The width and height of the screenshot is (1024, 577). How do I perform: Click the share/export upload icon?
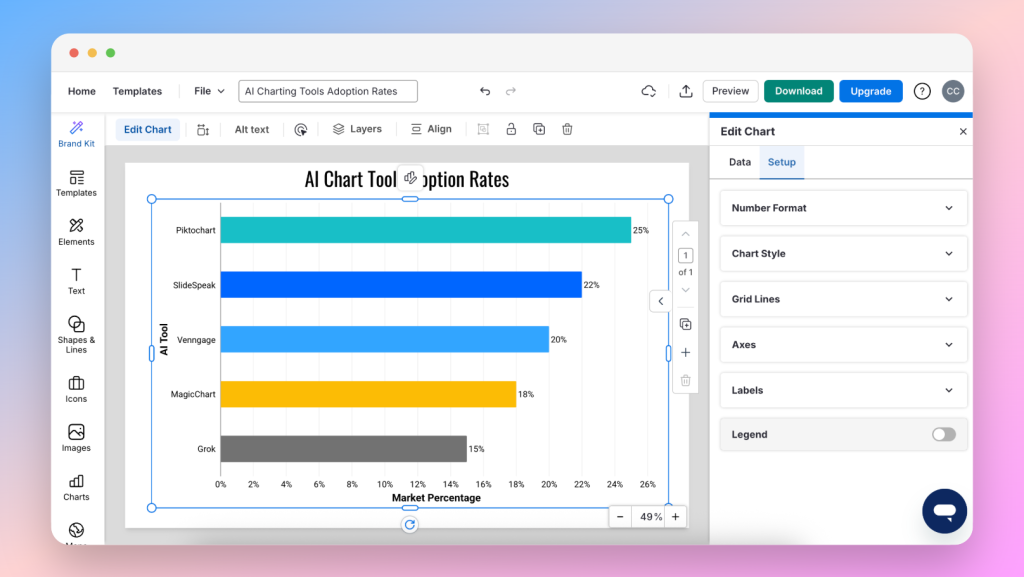(686, 91)
